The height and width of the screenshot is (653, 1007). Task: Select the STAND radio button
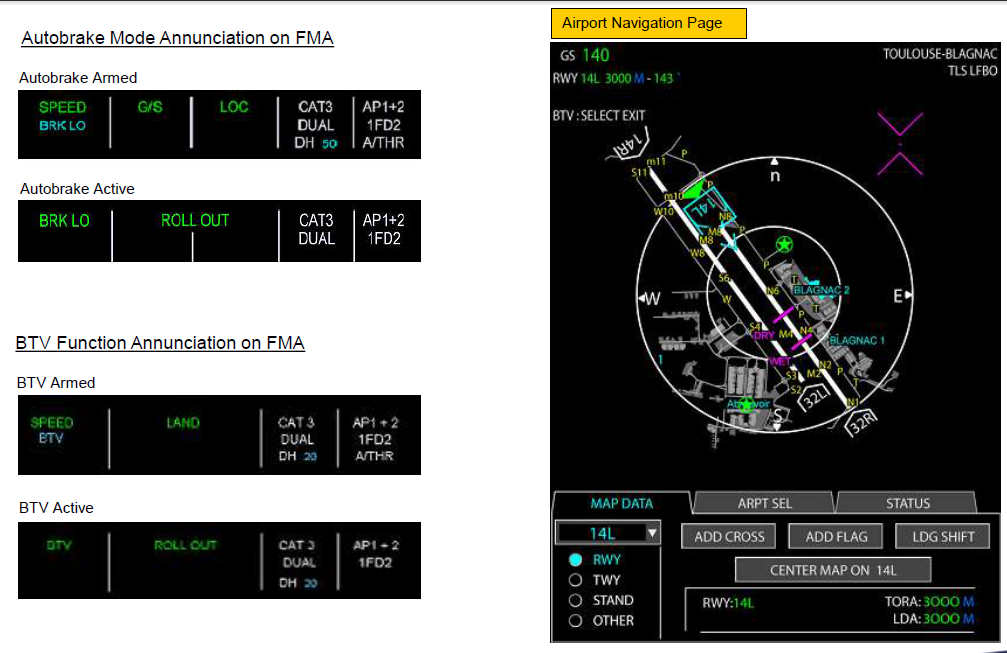coord(575,600)
